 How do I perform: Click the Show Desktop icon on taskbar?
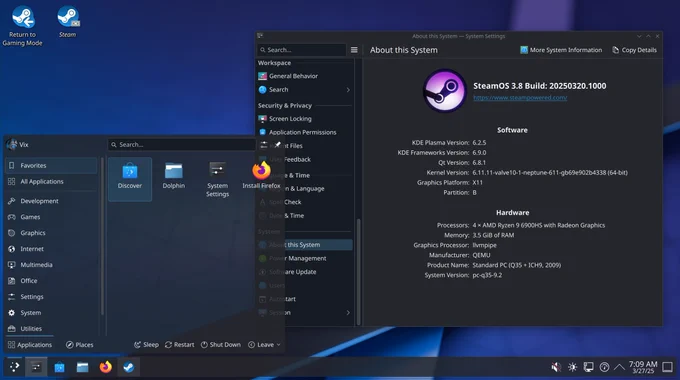point(667,367)
